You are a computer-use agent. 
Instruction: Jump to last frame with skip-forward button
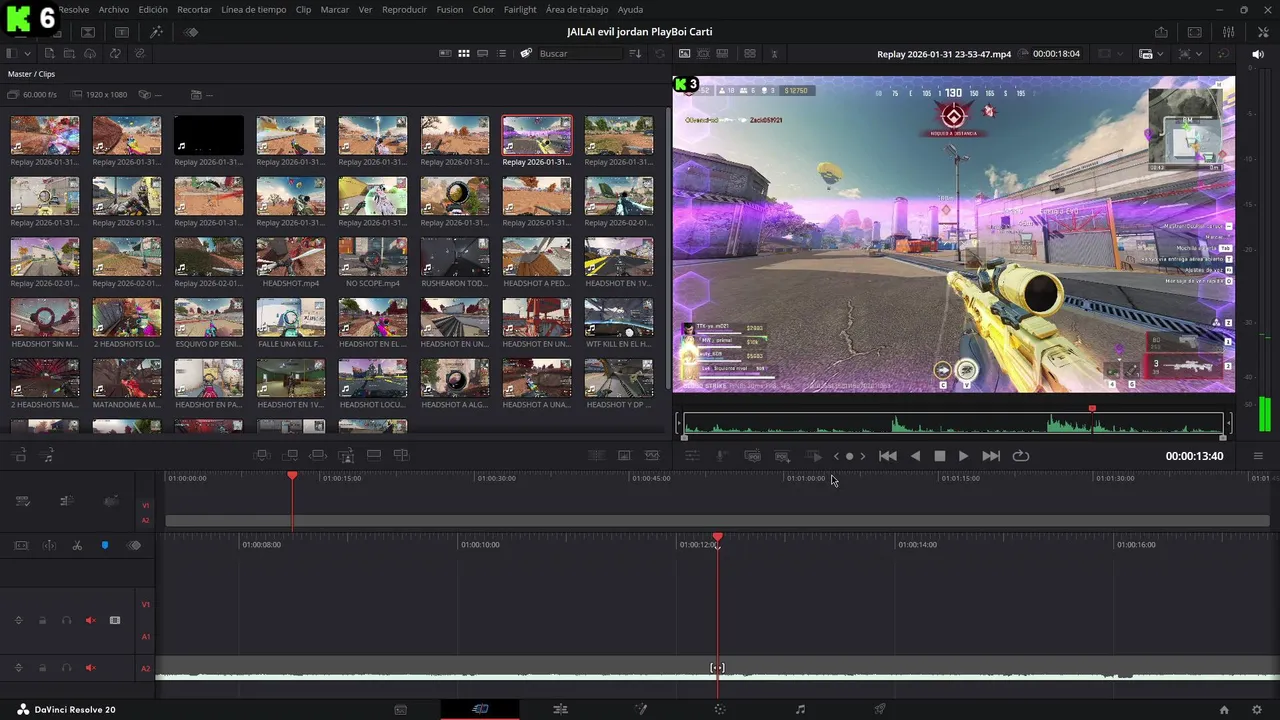point(991,456)
